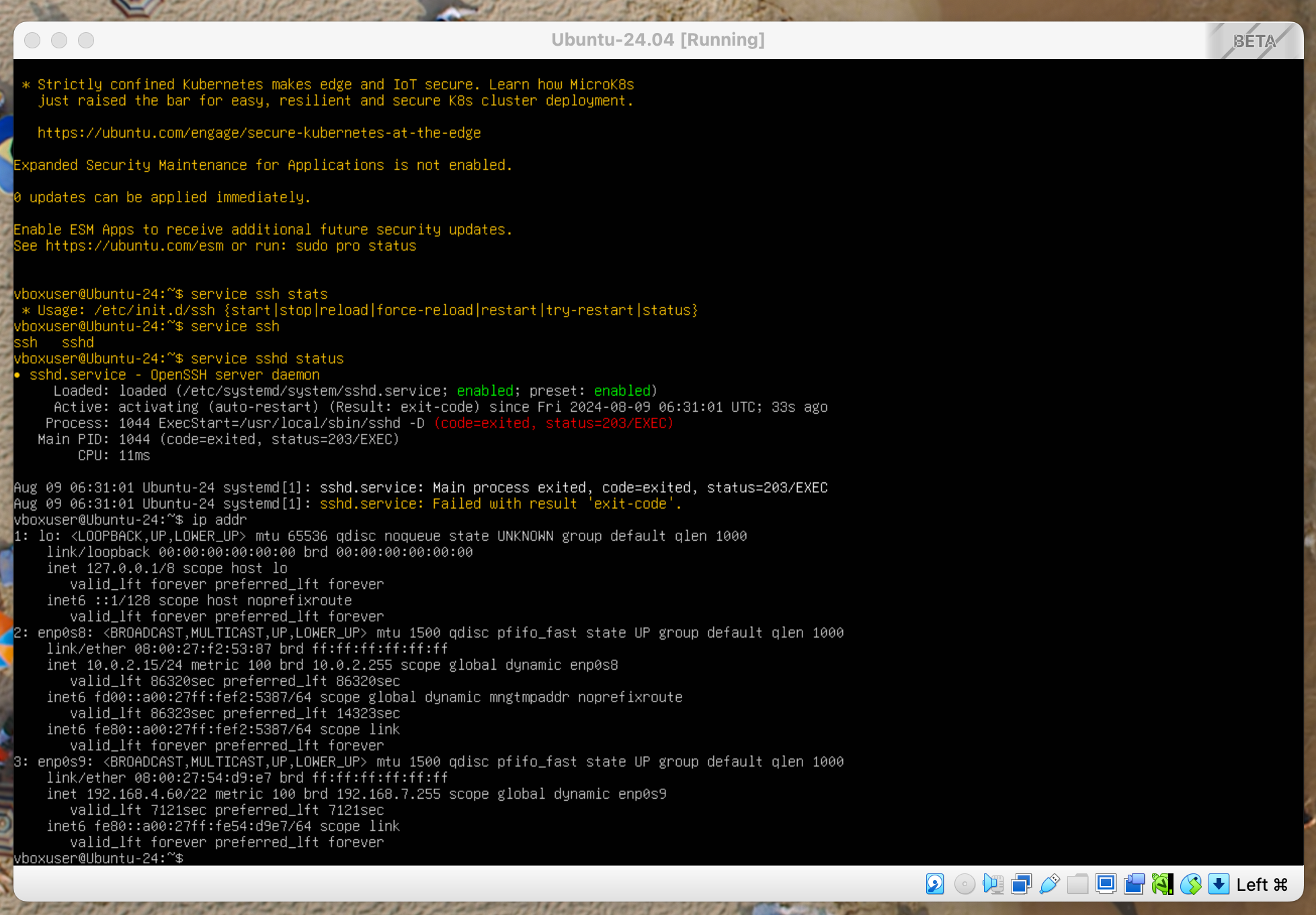Open the audio settings indicator
Screen dimensions: 1316x915
pyautogui.click(x=993, y=884)
